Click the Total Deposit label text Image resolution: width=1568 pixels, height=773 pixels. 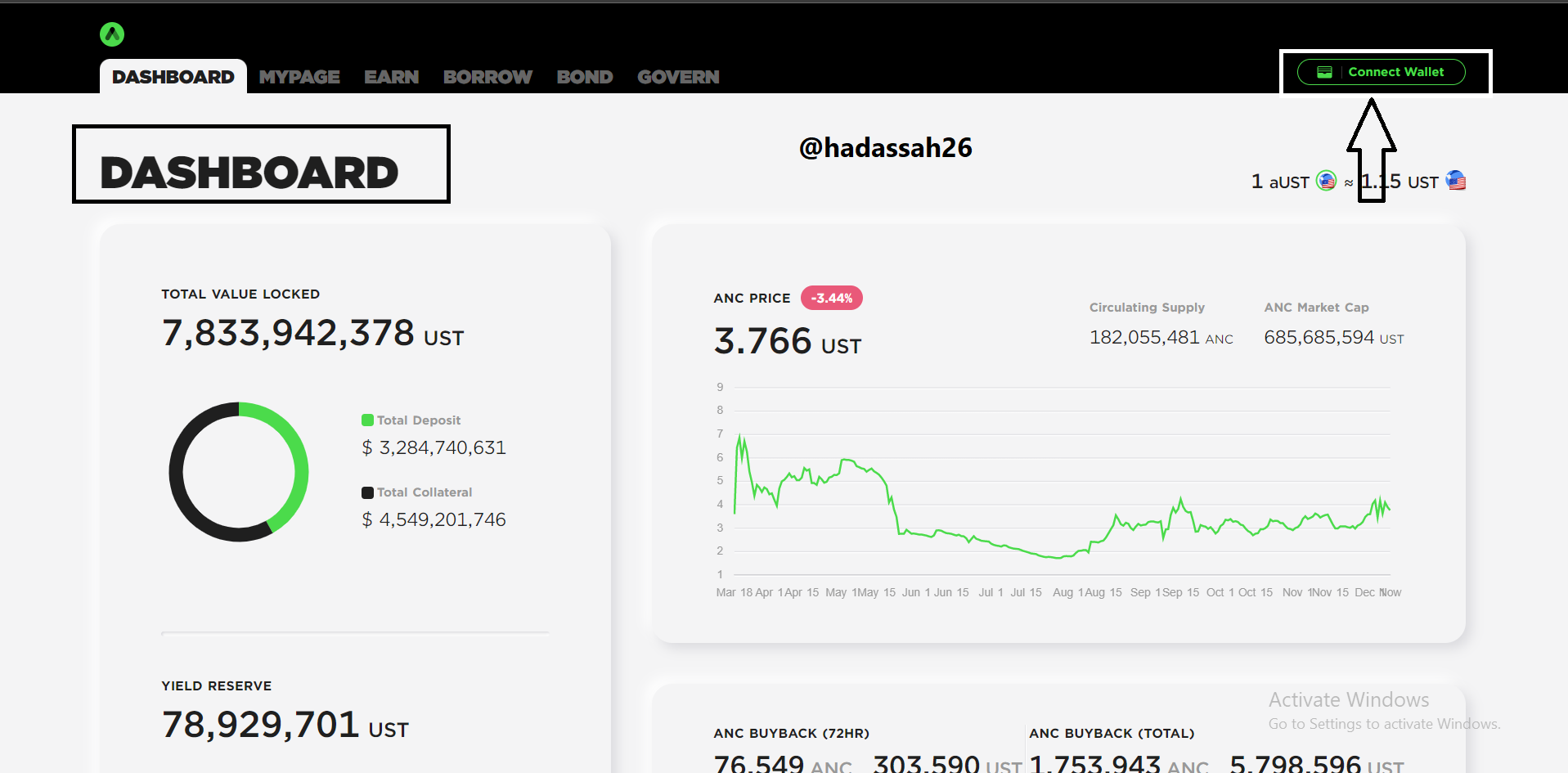419,420
